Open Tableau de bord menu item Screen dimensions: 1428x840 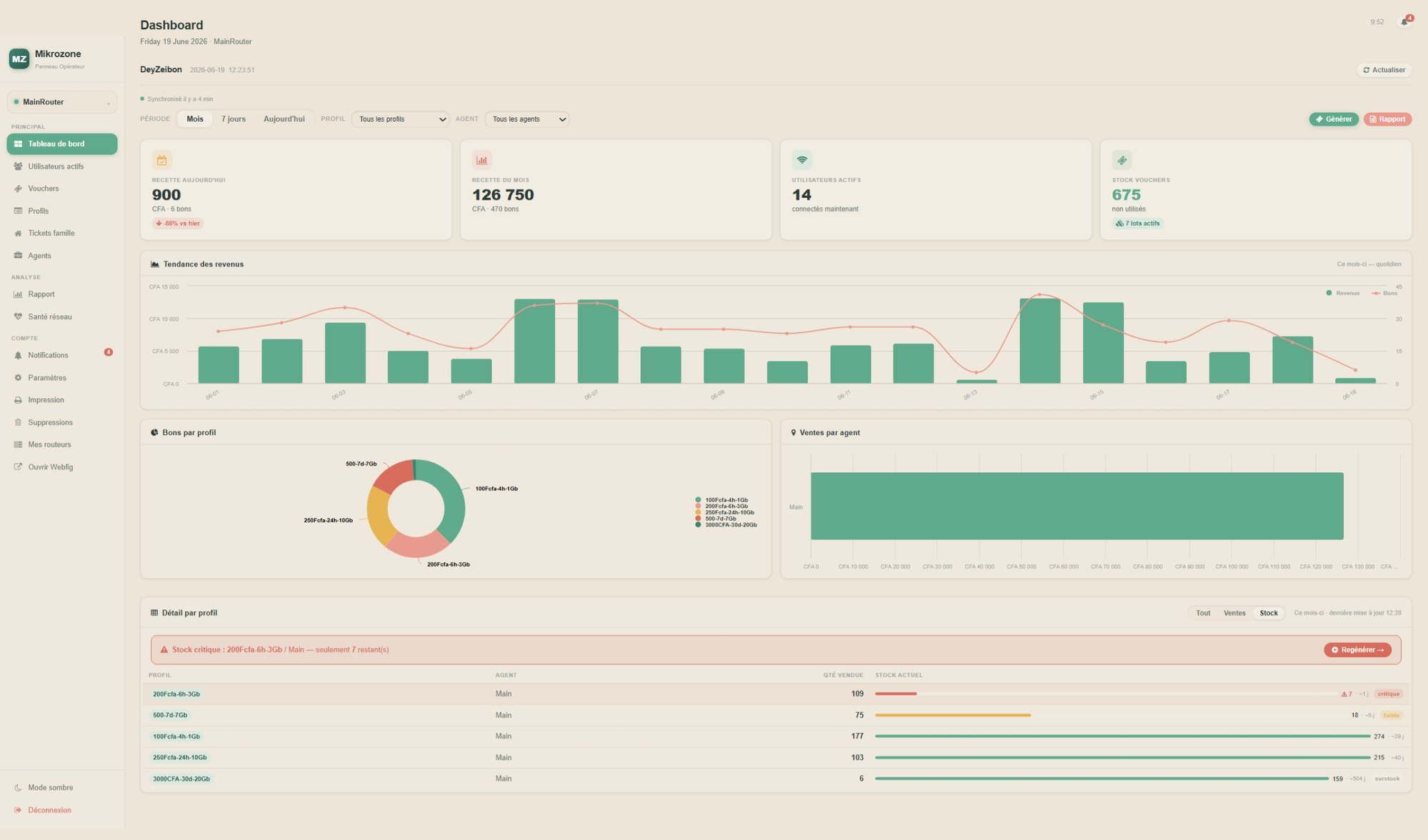pos(62,144)
